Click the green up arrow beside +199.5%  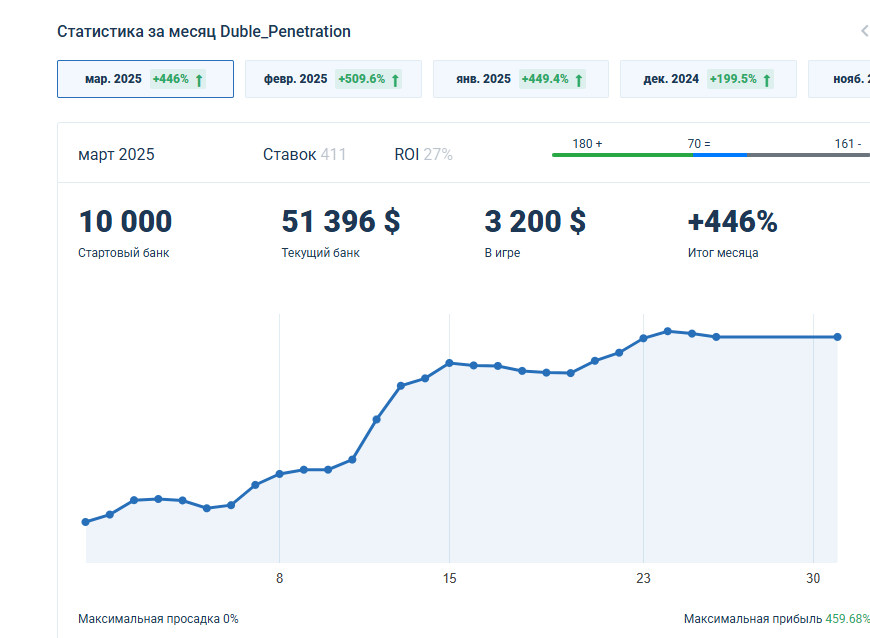767,80
